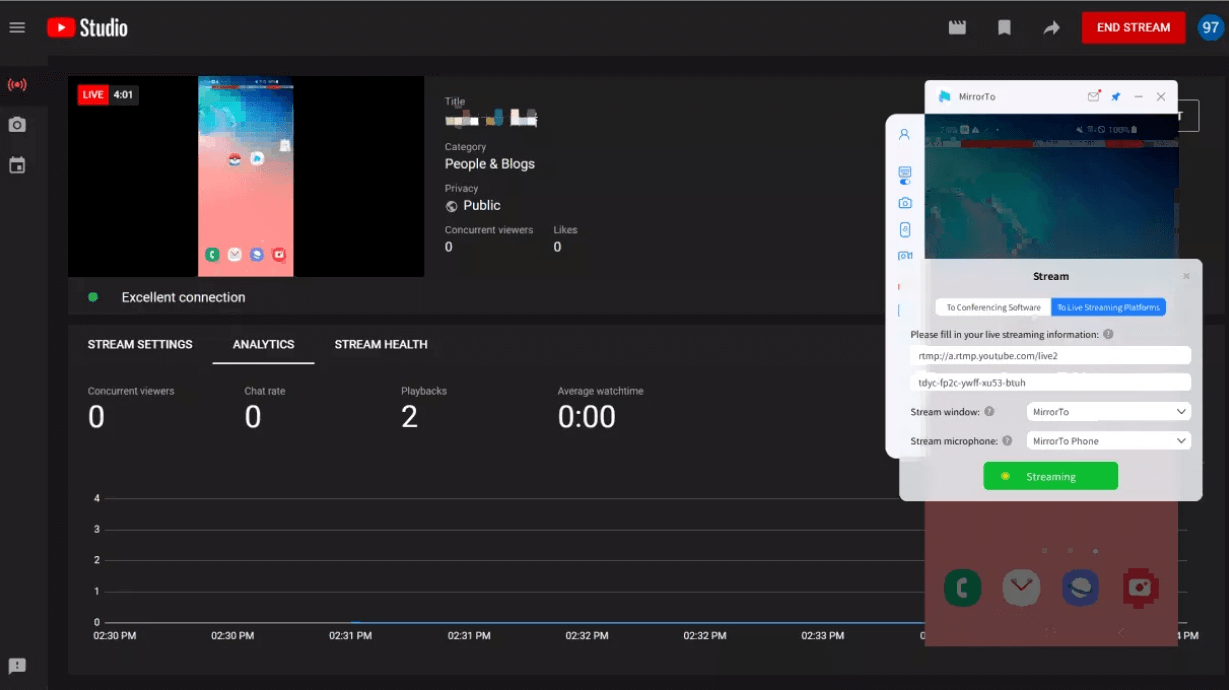The height and width of the screenshot is (690, 1229).
Task: Click the green Streaming button
Action: pos(1050,477)
